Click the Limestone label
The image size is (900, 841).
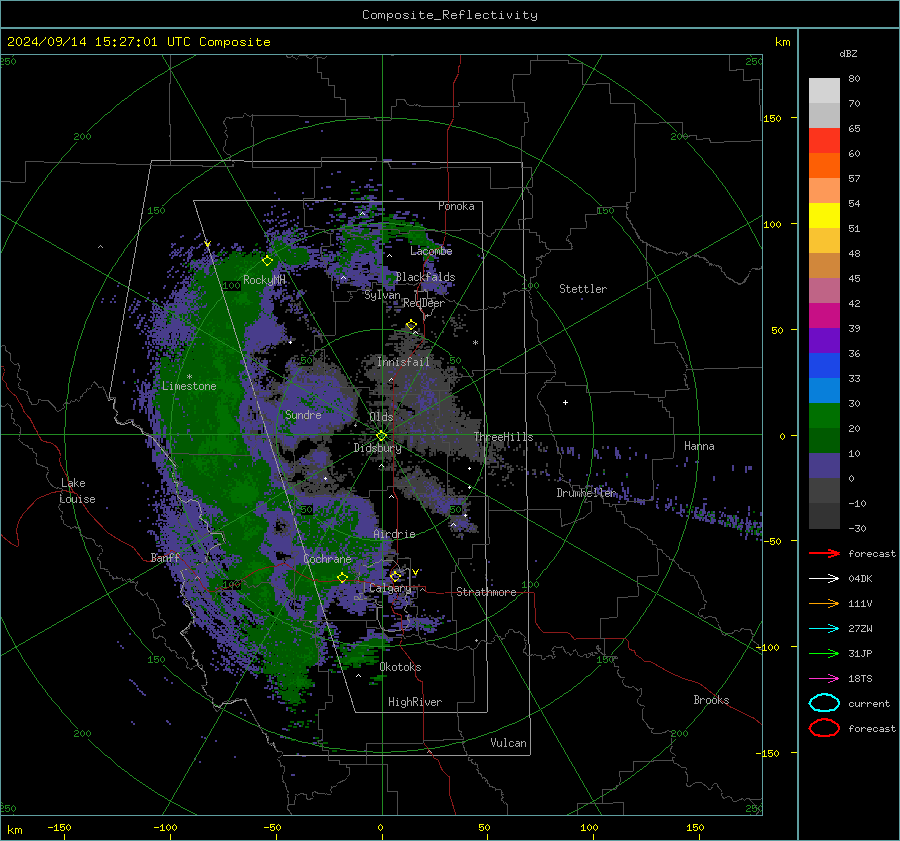click(189, 386)
